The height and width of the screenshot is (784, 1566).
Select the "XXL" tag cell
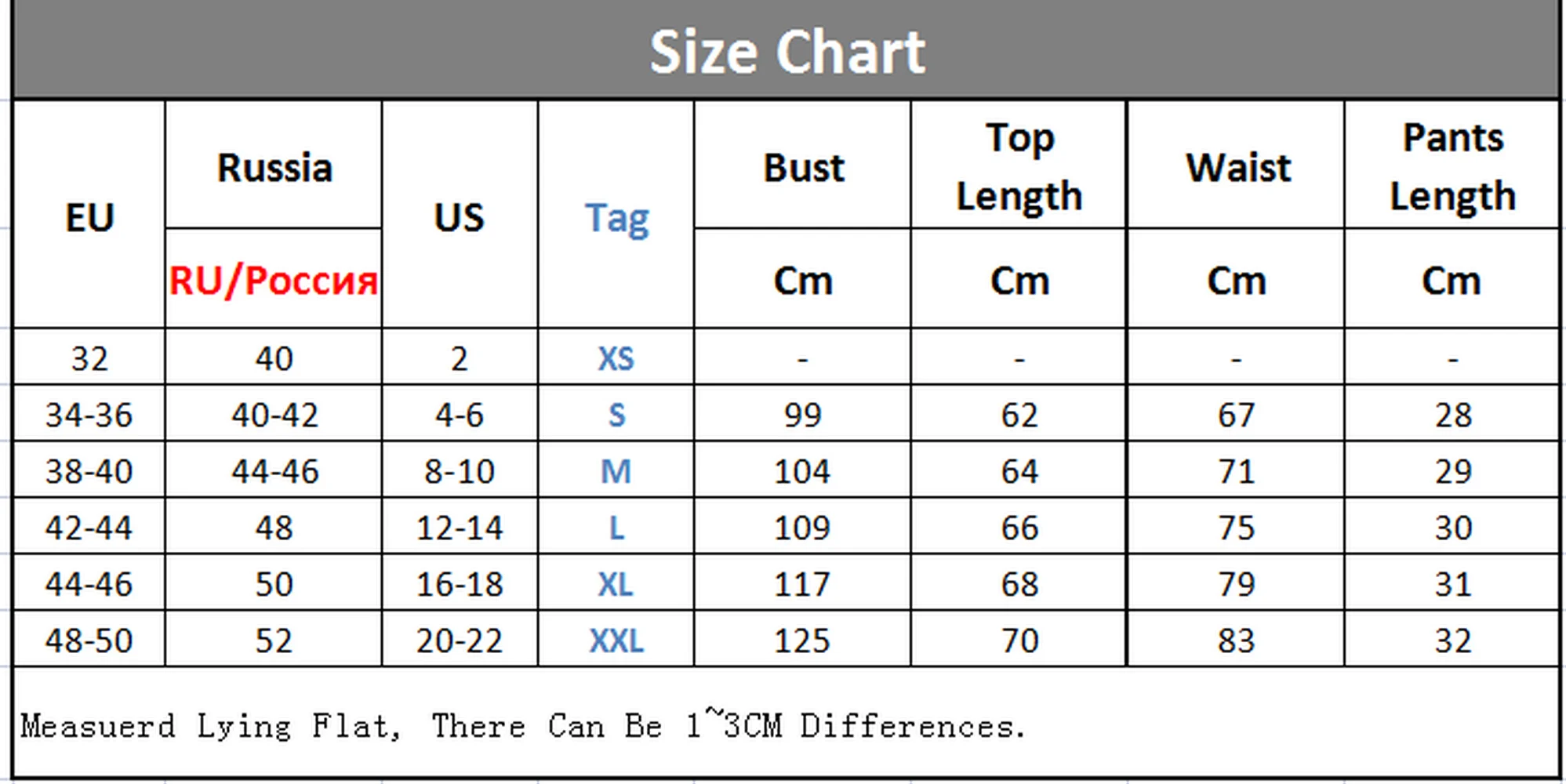(x=616, y=641)
